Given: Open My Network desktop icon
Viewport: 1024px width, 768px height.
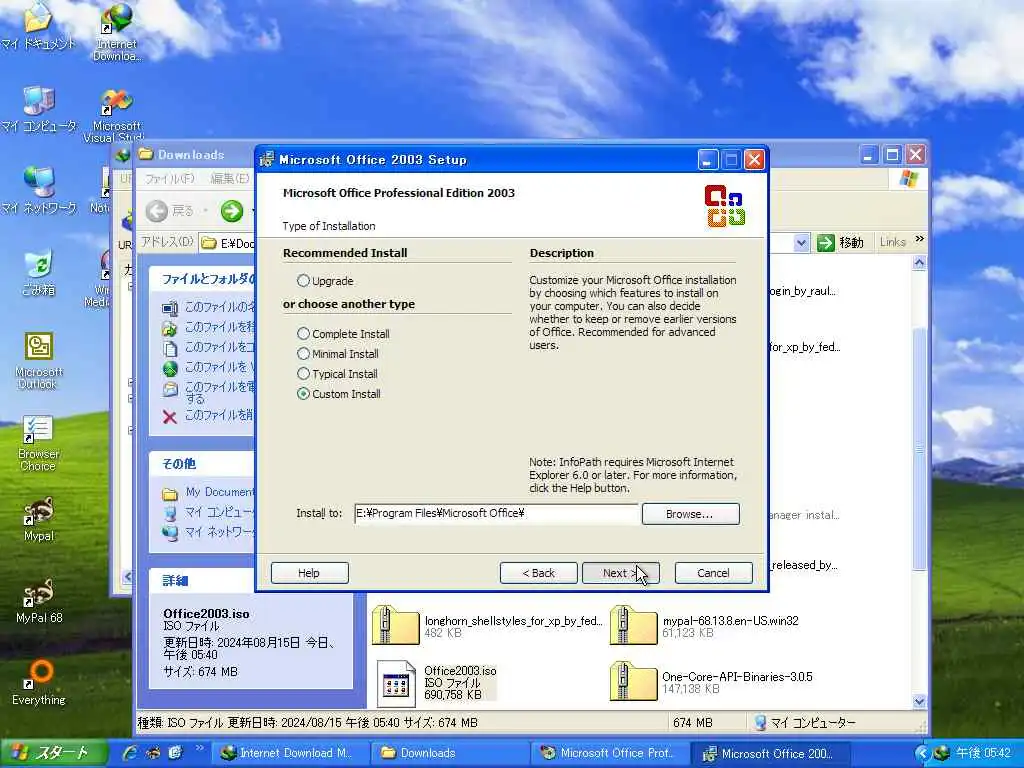Looking at the screenshot, I should [39, 191].
